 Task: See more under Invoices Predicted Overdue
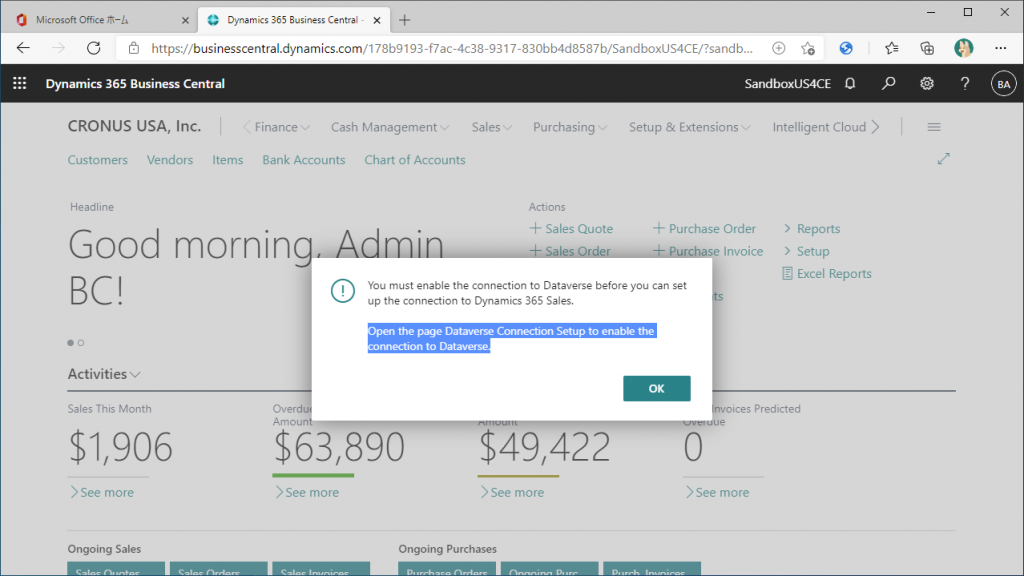716,492
